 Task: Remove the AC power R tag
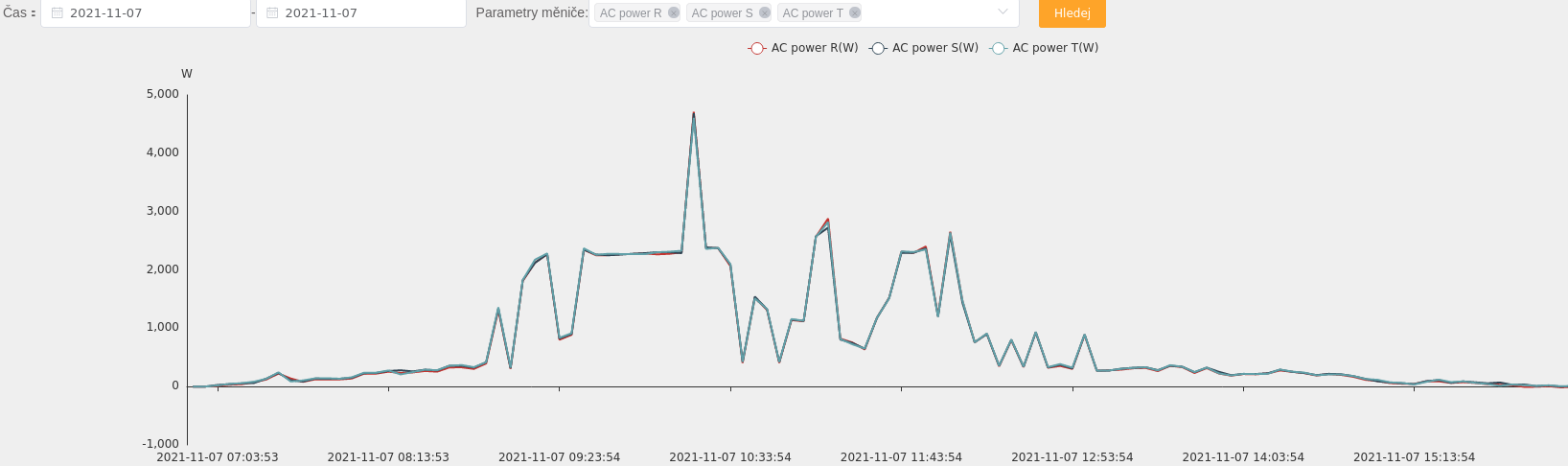(674, 12)
